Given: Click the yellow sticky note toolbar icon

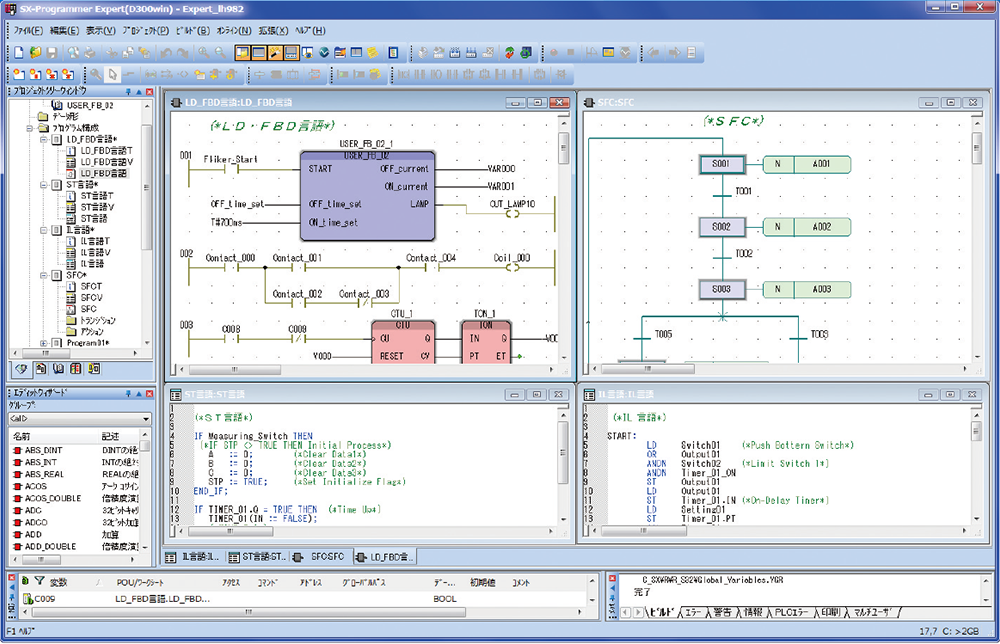Looking at the screenshot, I should (x=372, y=53).
